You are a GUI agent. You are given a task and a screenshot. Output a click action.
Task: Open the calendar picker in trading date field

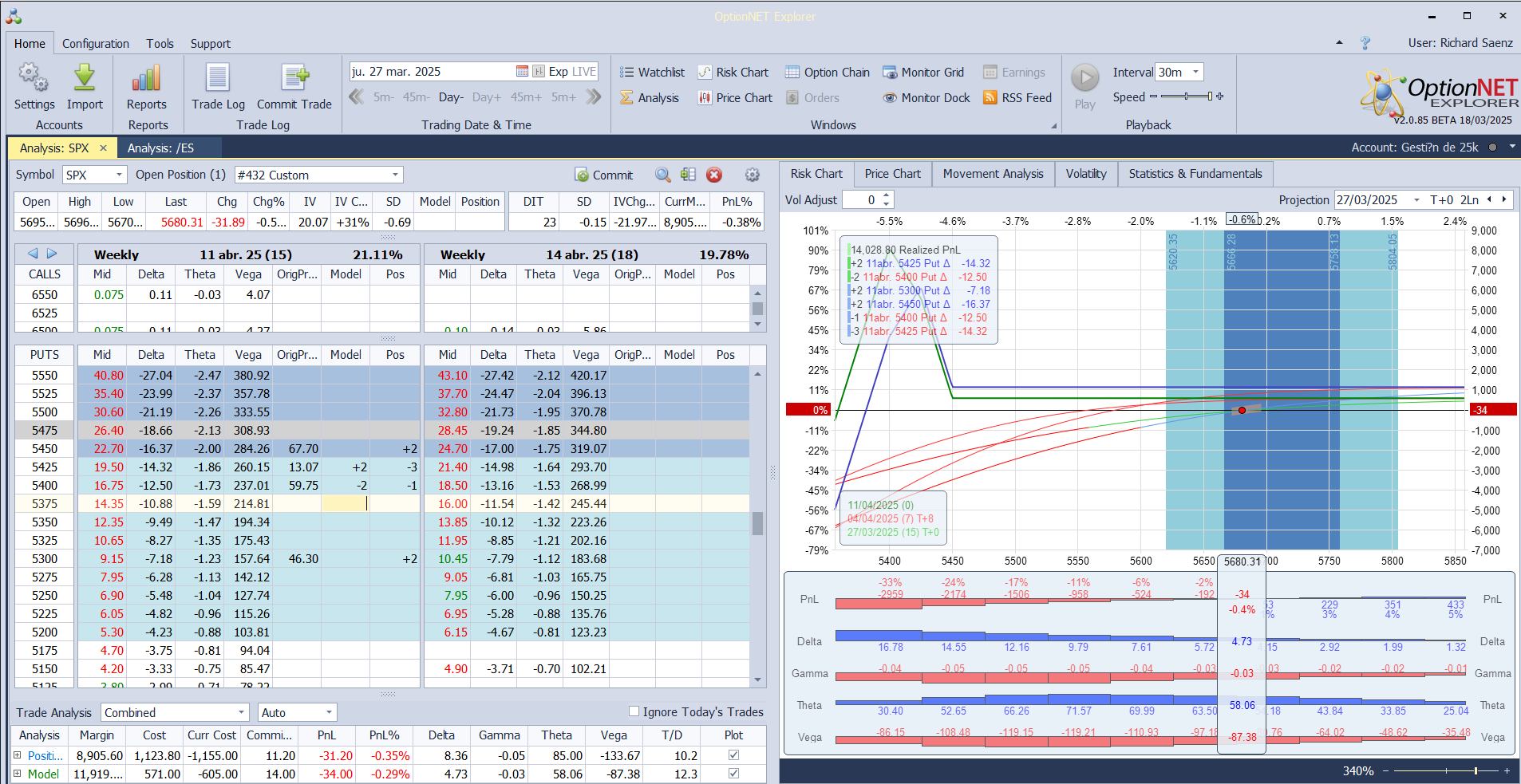(x=522, y=71)
